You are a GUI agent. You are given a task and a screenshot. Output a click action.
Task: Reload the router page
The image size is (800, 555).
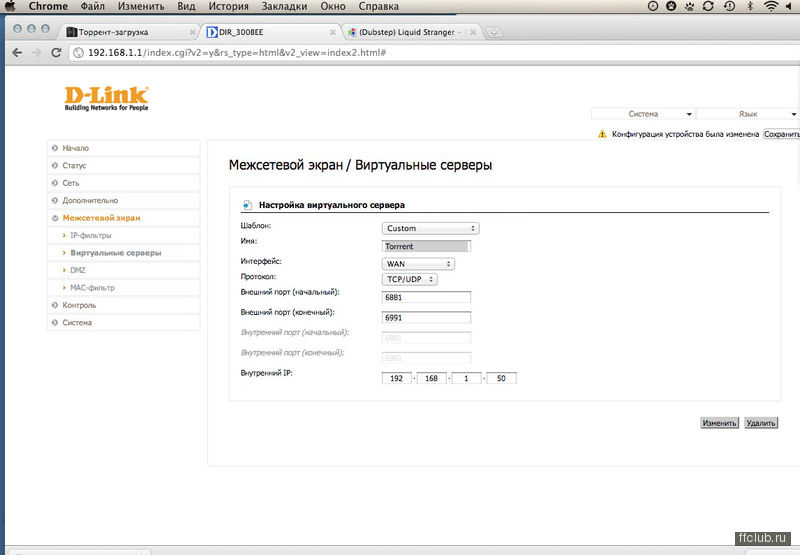click(56, 53)
